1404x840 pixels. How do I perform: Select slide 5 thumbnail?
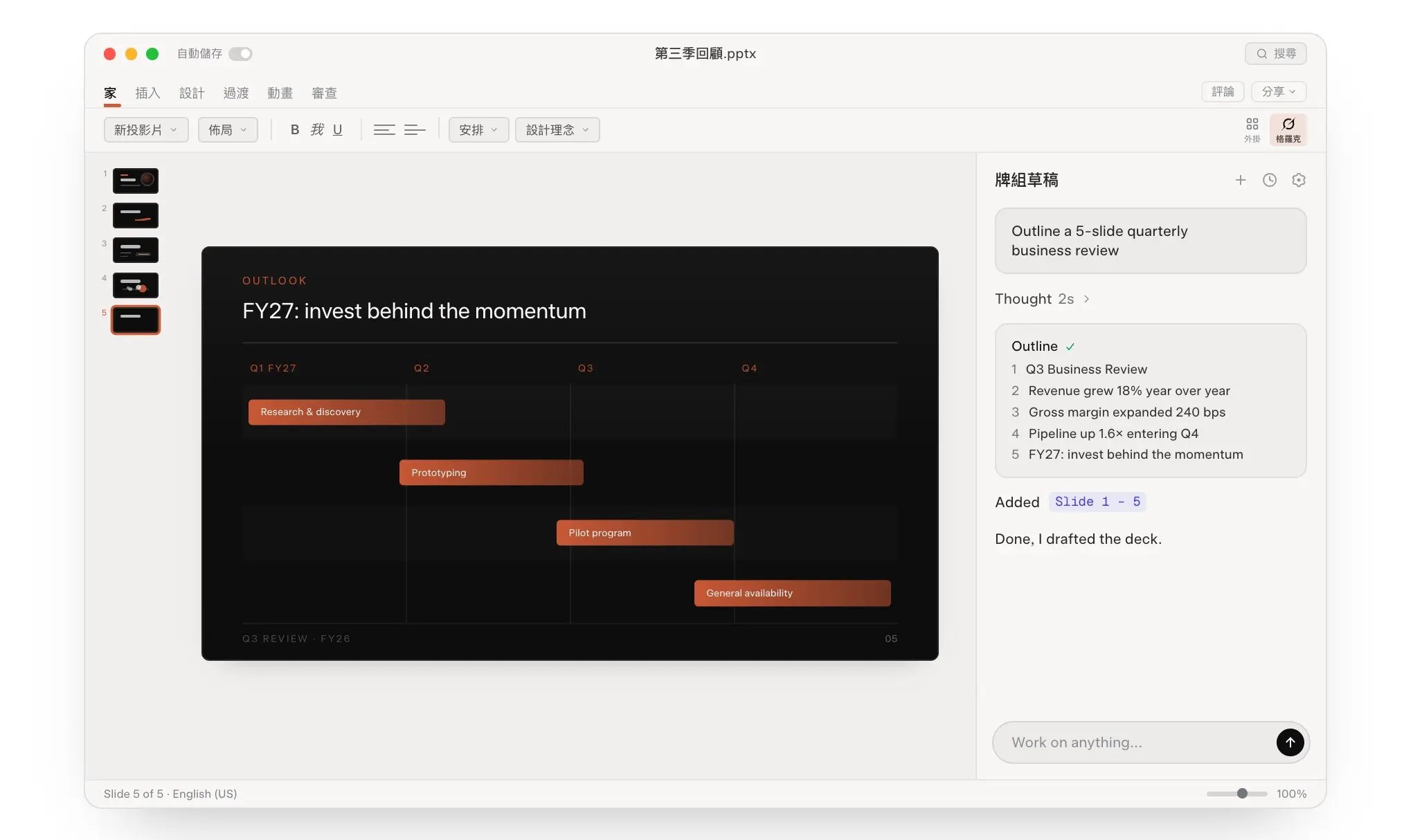[x=136, y=320]
